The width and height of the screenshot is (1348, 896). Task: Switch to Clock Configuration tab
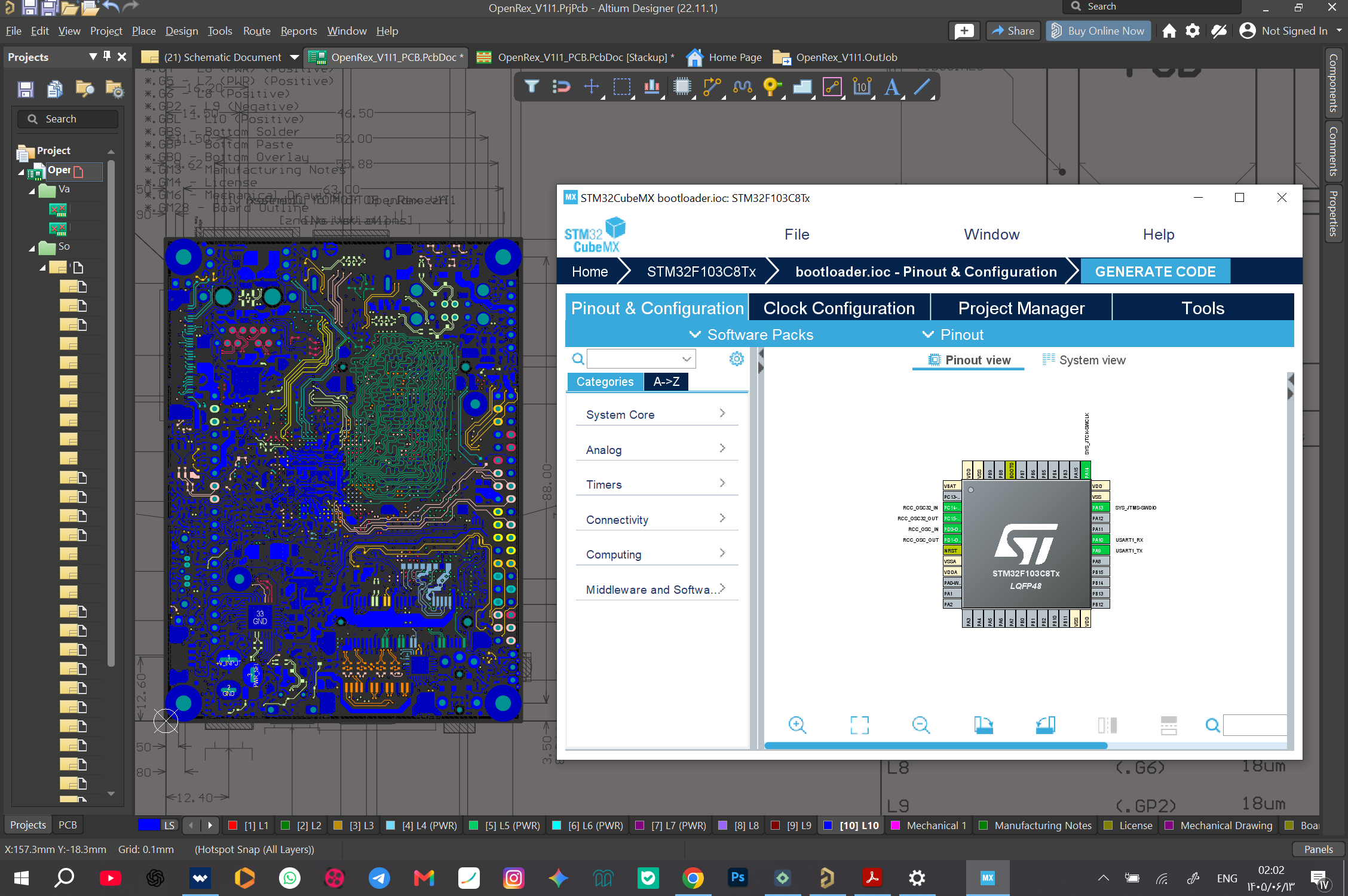click(x=839, y=308)
